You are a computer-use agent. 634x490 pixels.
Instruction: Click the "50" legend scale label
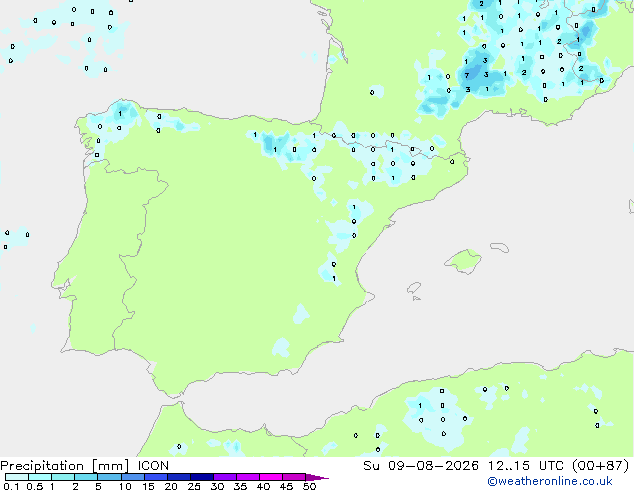tap(309, 486)
